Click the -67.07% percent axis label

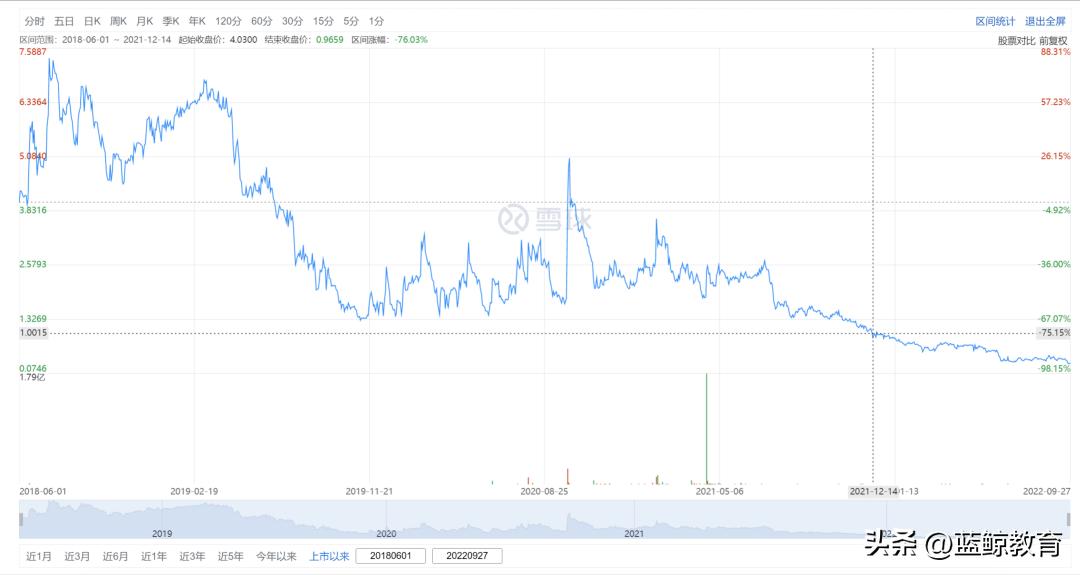[1055, 319]
